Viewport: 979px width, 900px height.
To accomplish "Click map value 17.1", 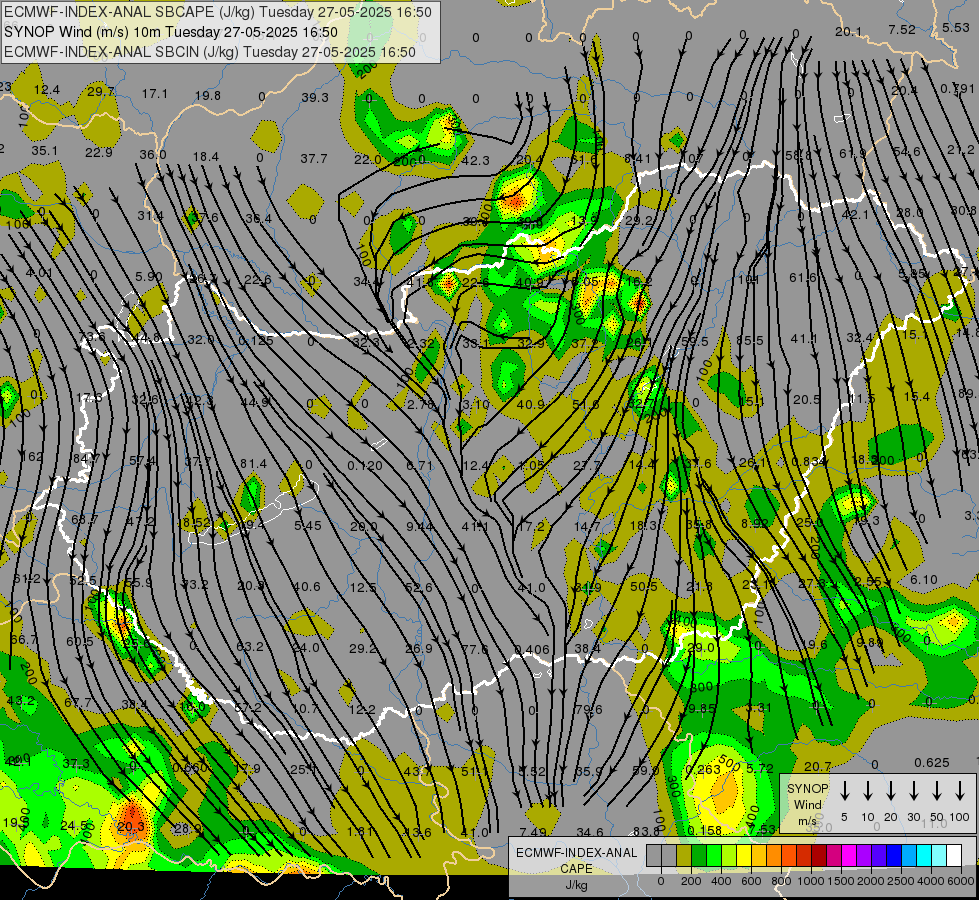I will tap(155, 94).
